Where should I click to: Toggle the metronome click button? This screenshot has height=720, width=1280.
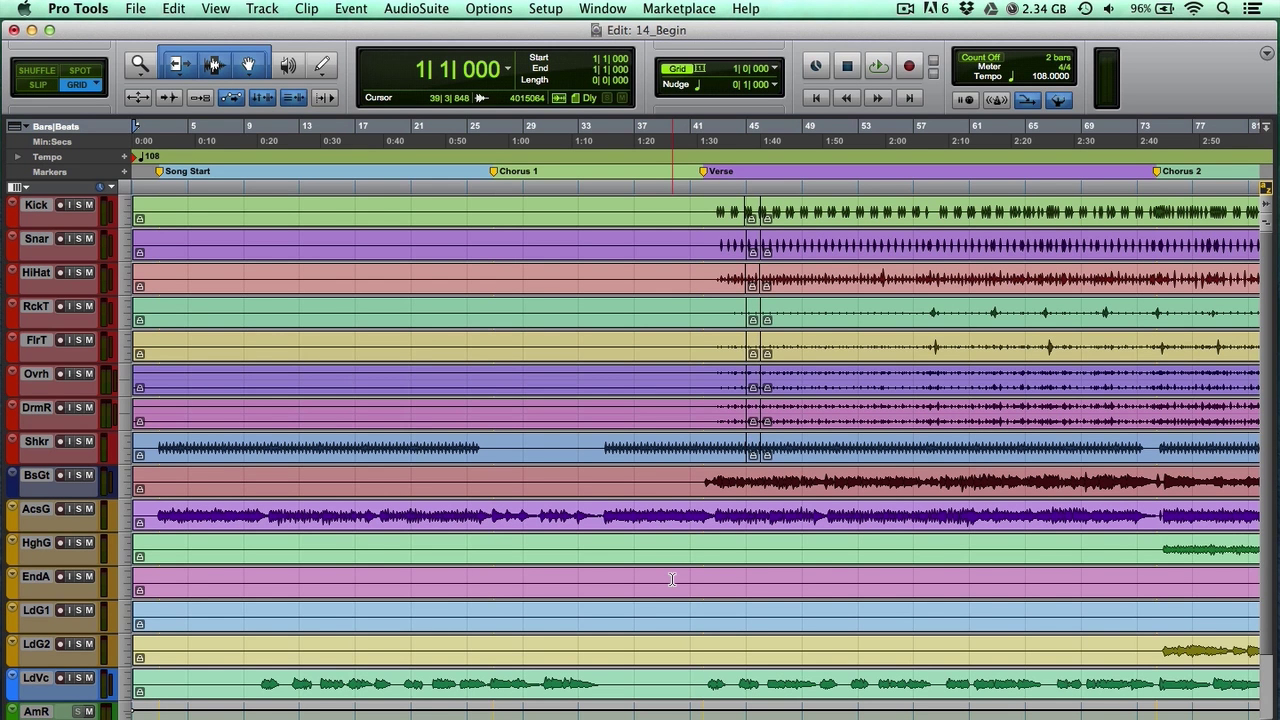pos(996,100)
